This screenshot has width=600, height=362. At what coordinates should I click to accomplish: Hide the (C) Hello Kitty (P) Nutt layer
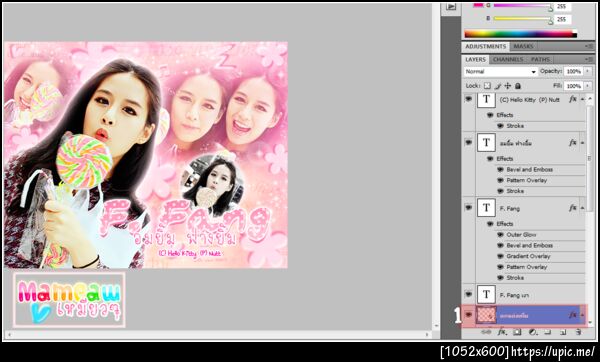(x=468, y=99)
